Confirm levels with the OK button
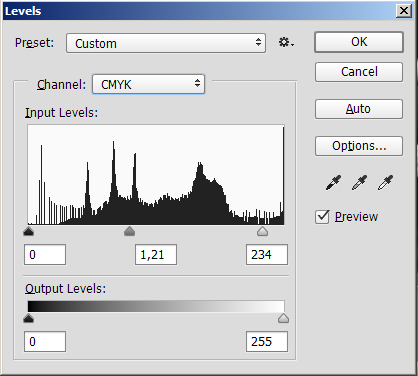This screenshot has height=376, width=418. point(359,42)
